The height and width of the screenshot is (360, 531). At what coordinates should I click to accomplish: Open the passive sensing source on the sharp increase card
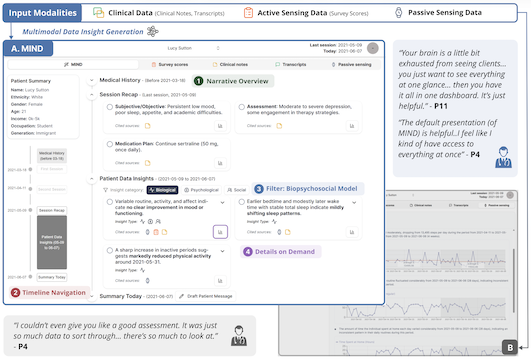(147, 281)
